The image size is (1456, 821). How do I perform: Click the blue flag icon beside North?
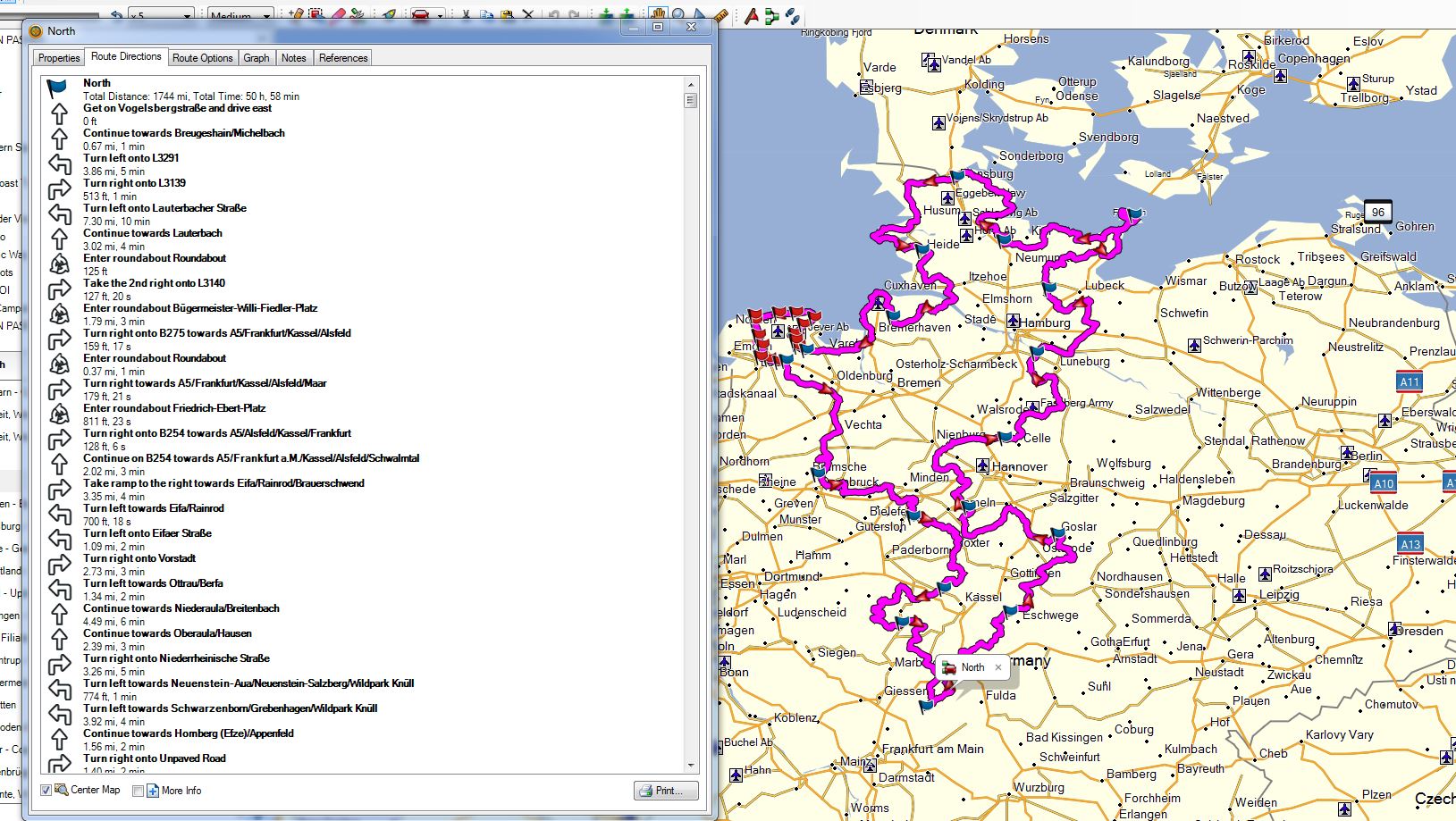57,88
